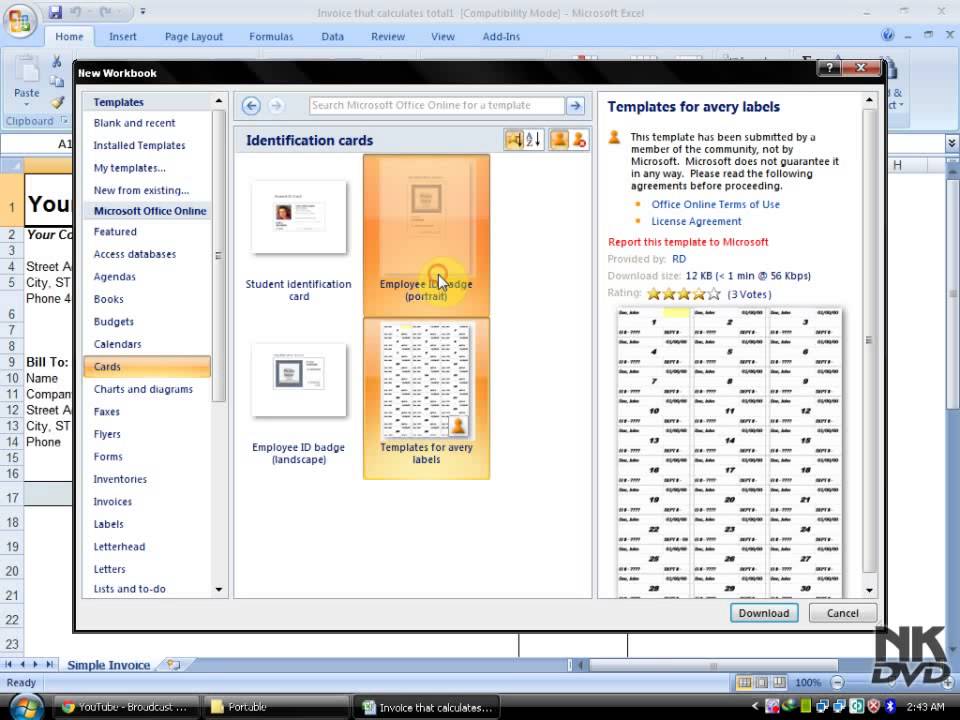Hide customer submitted templates icon
This screenshot has height=720, width=960.
pyautogui.click(x=579, y=140)
